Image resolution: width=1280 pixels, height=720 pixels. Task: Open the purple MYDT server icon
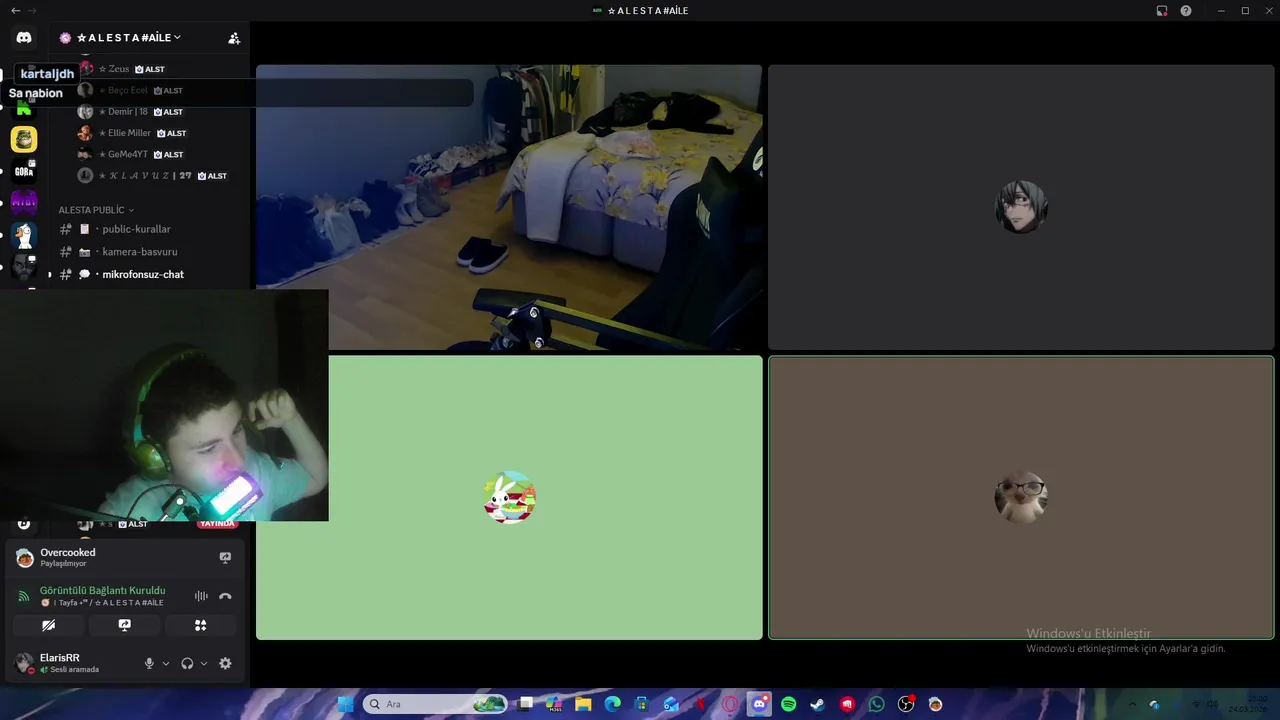point(24,202)
